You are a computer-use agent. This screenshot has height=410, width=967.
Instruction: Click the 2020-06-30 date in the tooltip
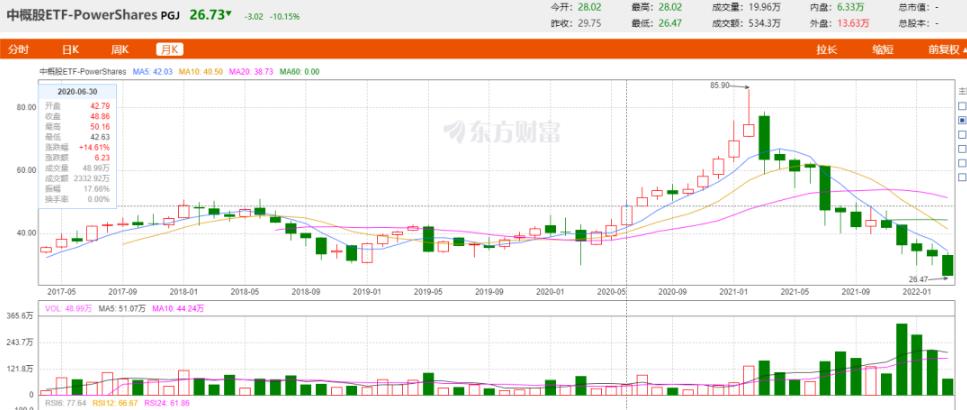[76, 91]
